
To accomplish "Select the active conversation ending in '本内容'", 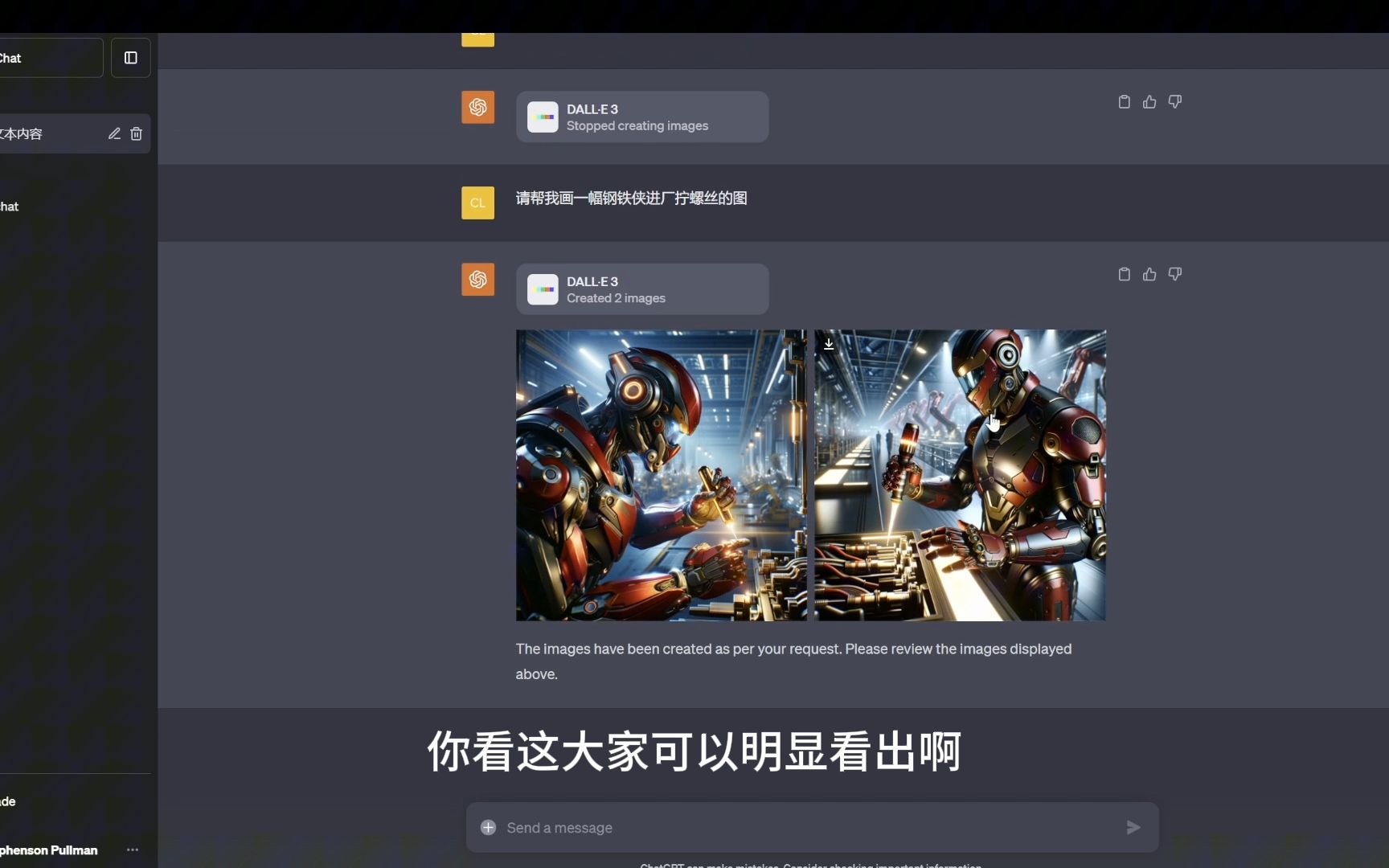I will tap(76, 133).
